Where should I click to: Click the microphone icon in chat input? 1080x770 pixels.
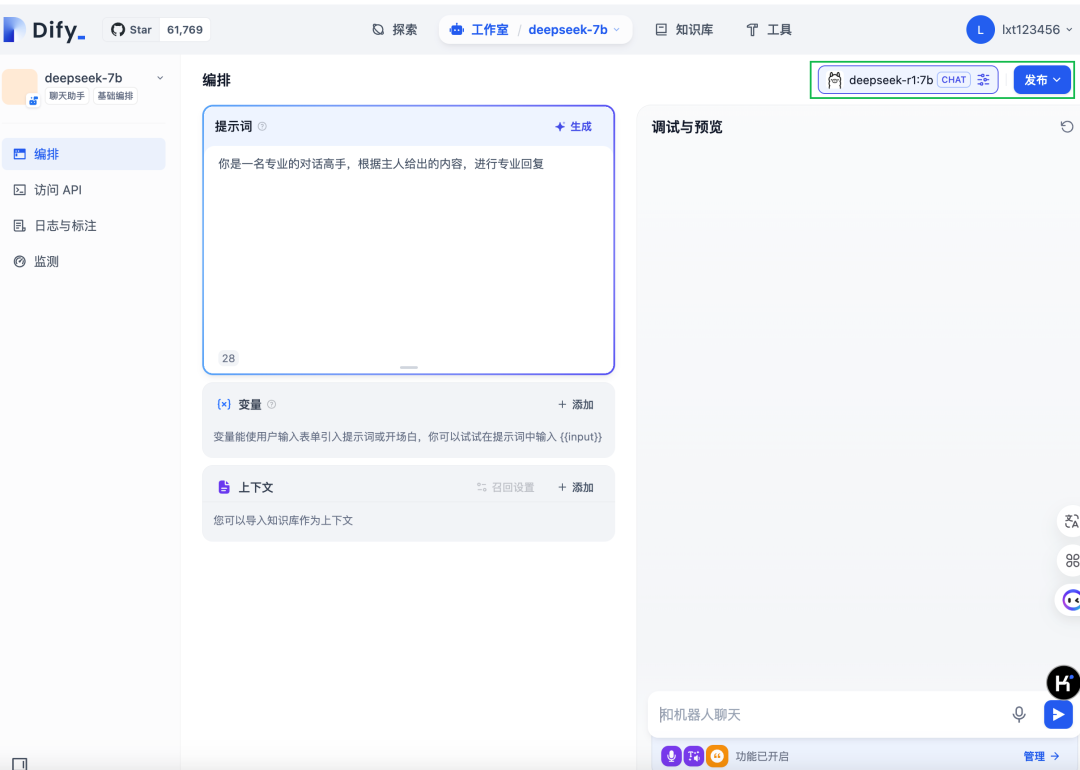1019,715
